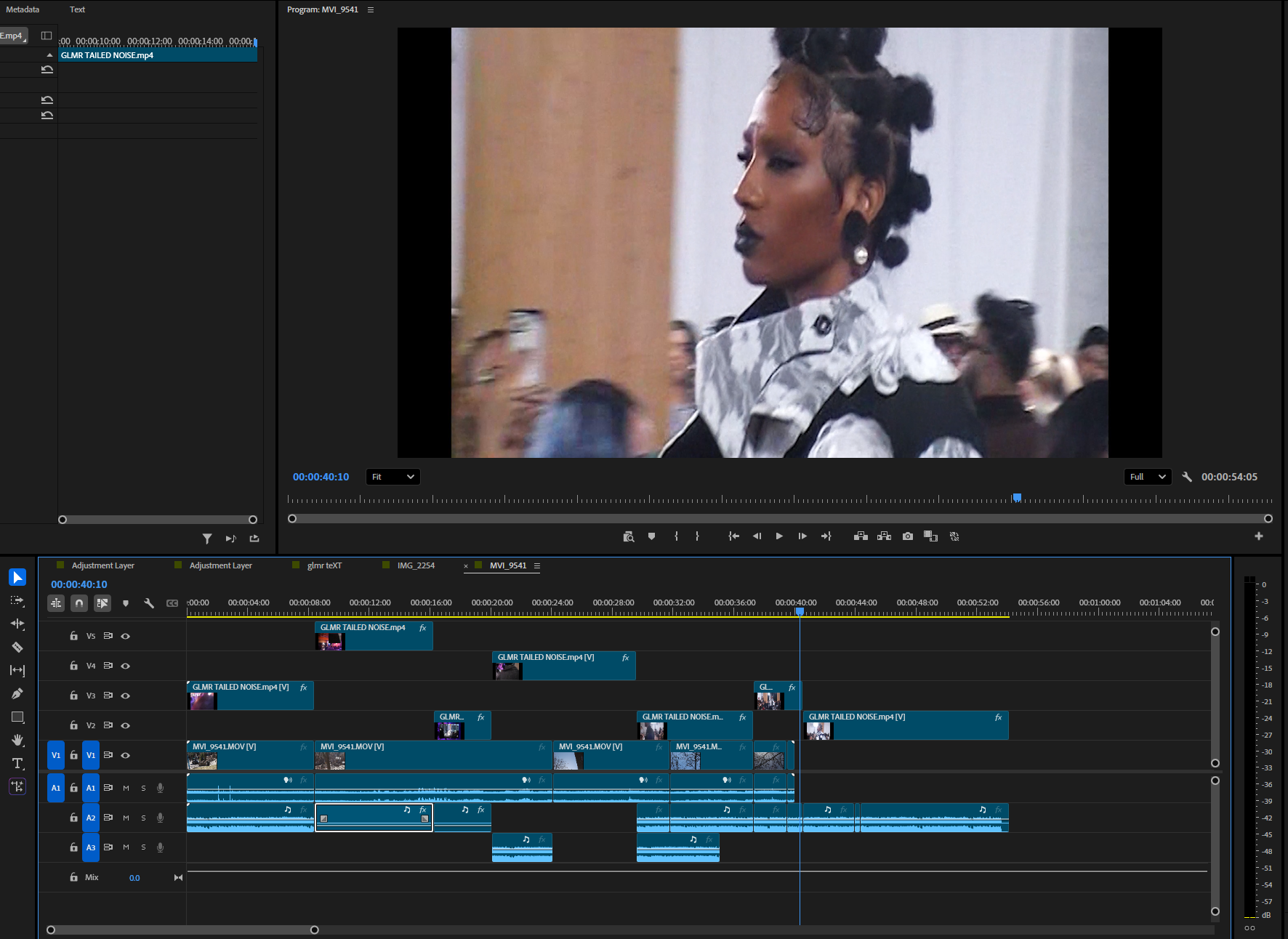1288x939 pixels.
Task: Select the Pen tool
Action: coord(17,693)
